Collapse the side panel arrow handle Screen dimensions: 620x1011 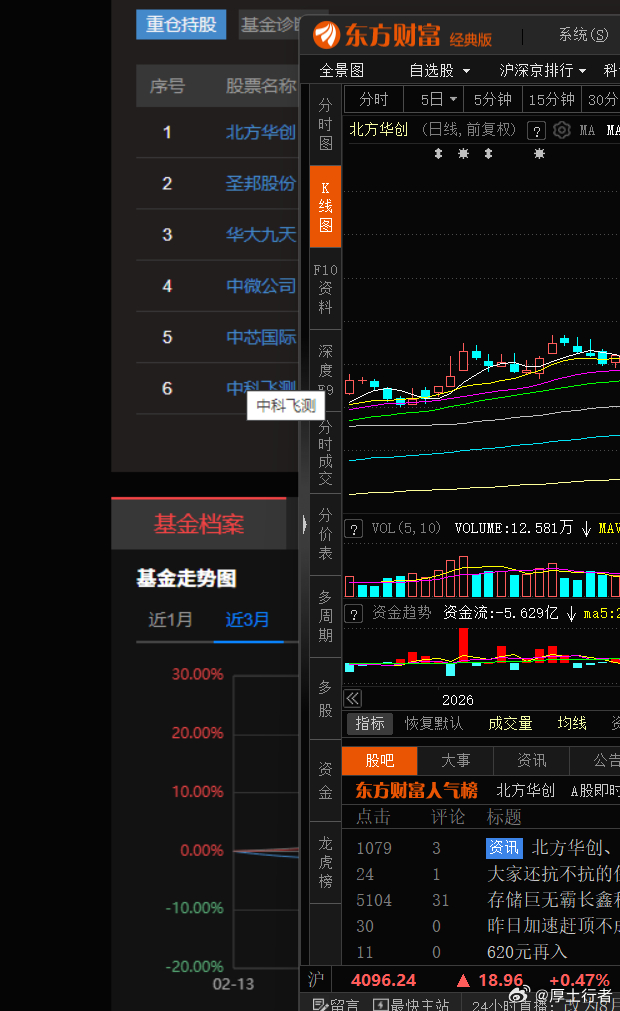tap(304, 524)
